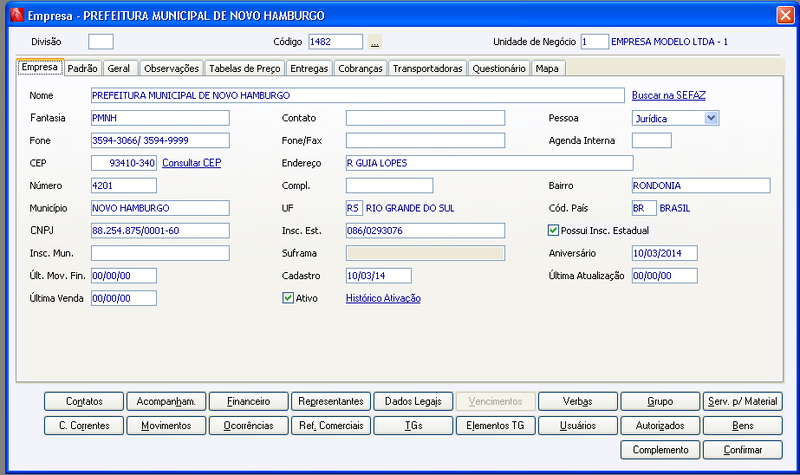Click the Cadastro date field
The height and width of the screenshot is (475, 800).
click(379, 276)
